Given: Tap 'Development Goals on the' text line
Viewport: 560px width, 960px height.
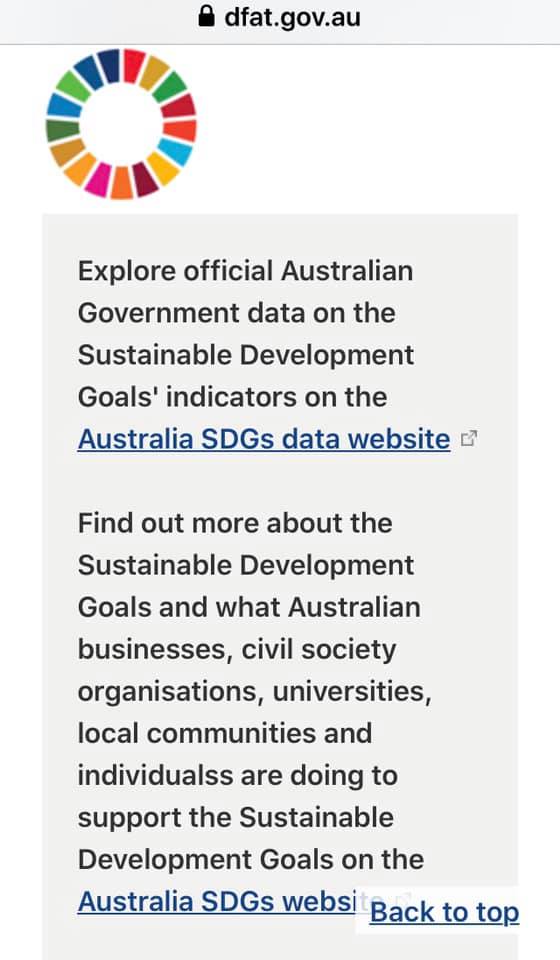Looking at the screenshot, I should 251,860.
